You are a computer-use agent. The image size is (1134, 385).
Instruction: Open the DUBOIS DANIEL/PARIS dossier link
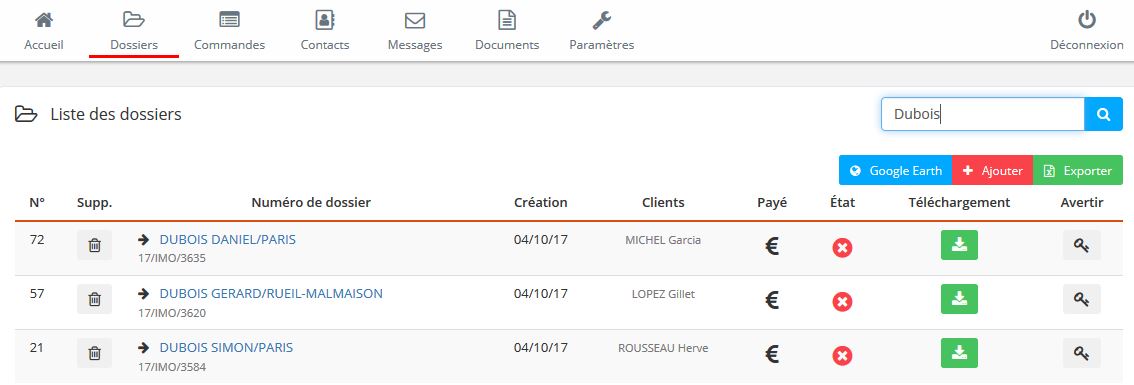[228, 240]
